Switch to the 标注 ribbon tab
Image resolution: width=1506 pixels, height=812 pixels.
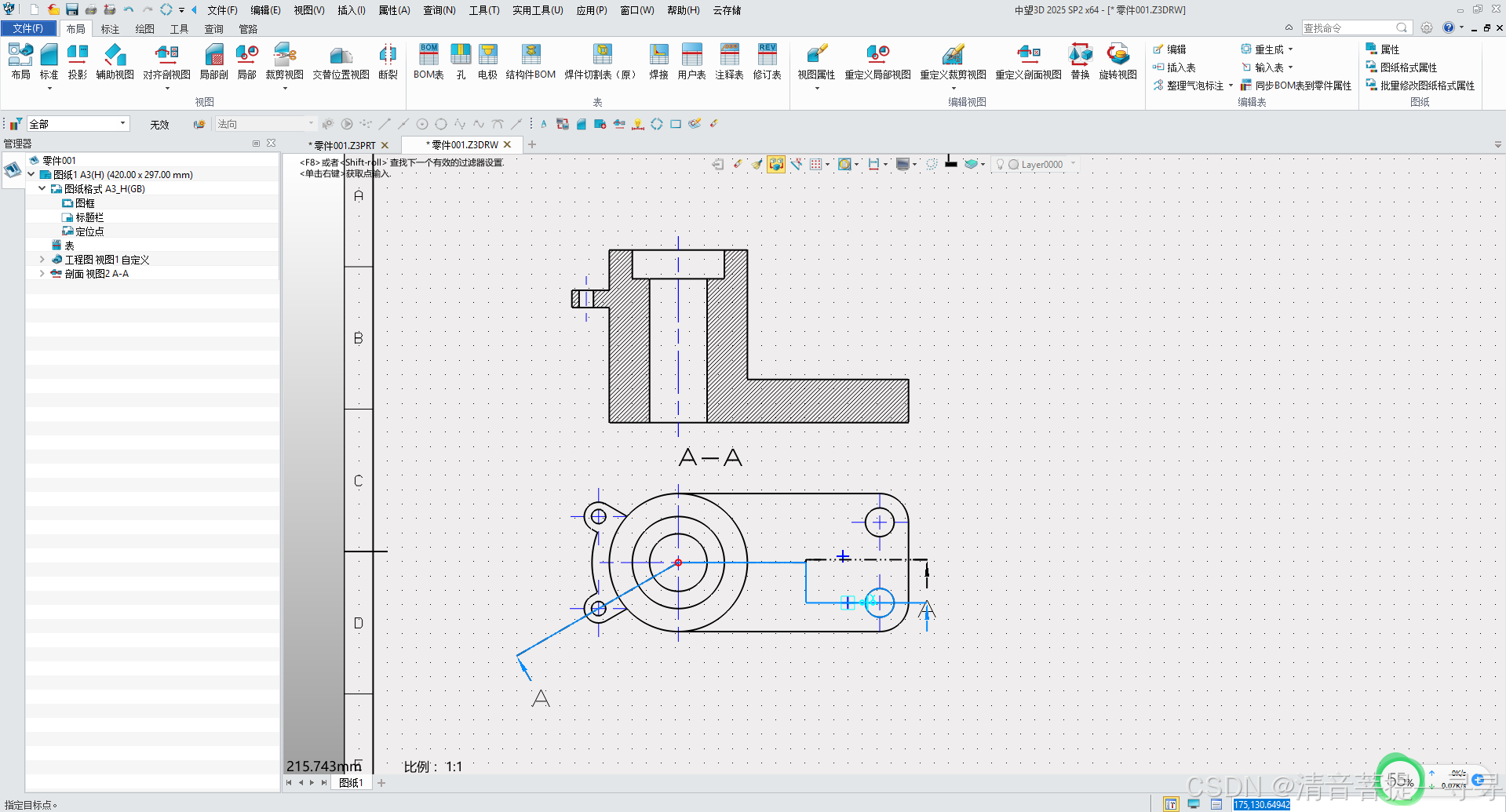110,29
